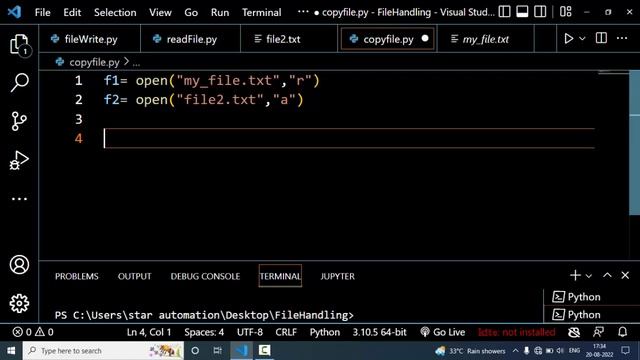Open the File menu
The image size is (640, 360).
(42, 12)
